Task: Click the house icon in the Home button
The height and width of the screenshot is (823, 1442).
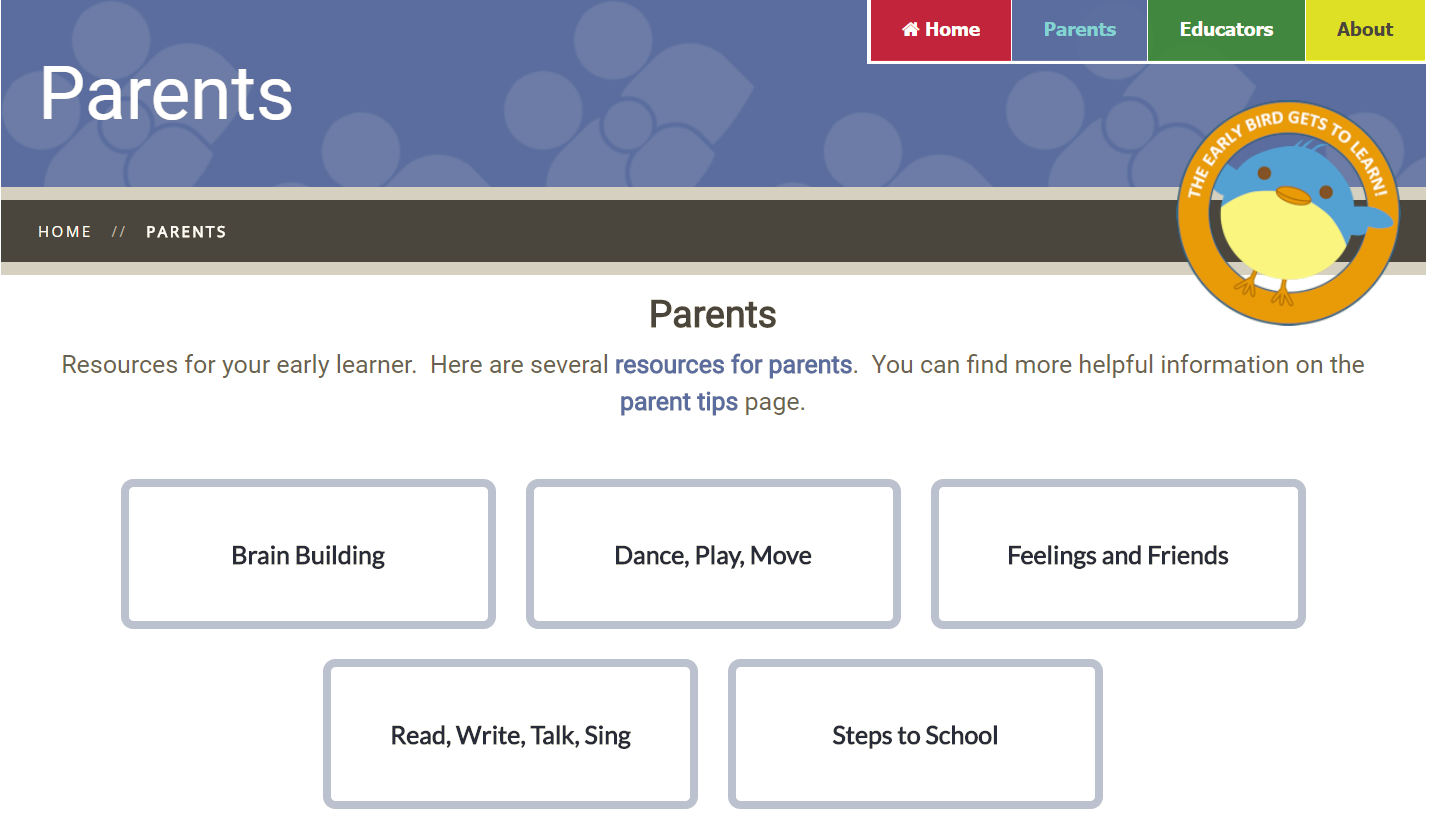Action: (910, 29)
